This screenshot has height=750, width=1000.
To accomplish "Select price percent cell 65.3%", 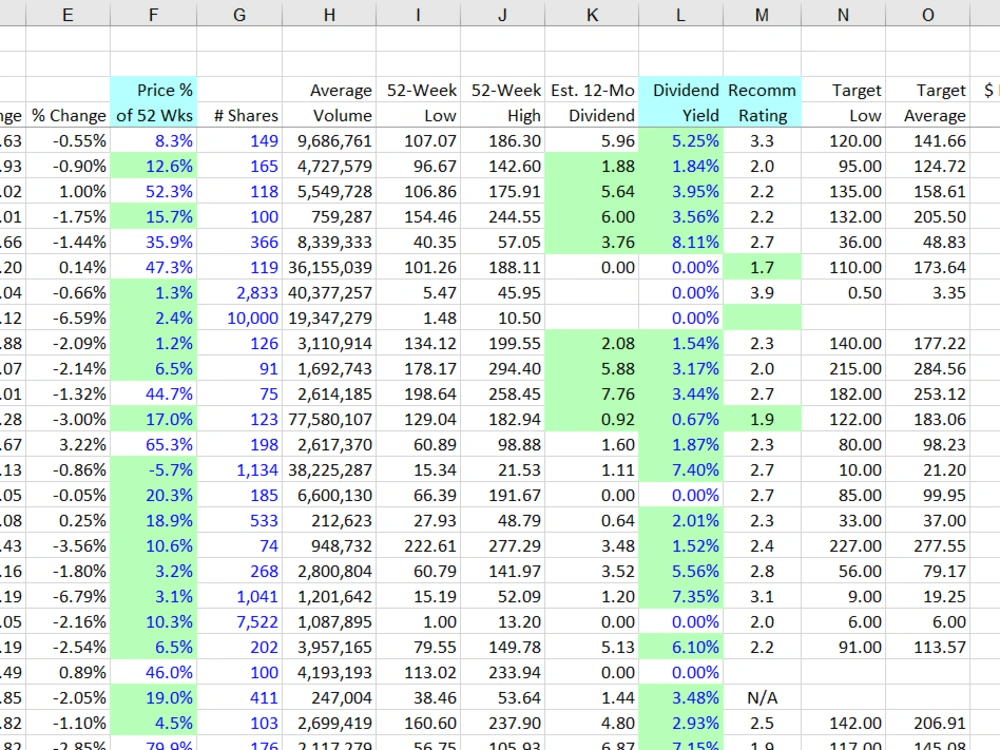I will click(154, 445).
